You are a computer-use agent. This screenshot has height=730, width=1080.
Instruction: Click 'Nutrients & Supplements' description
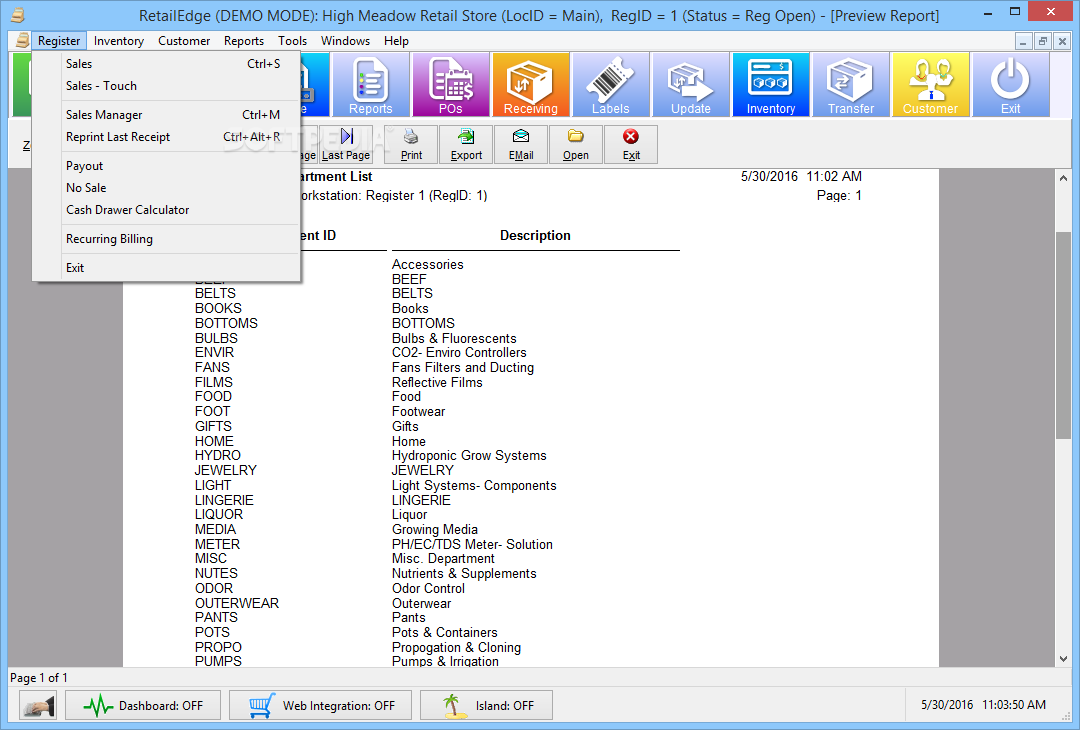tap(464, 574)
